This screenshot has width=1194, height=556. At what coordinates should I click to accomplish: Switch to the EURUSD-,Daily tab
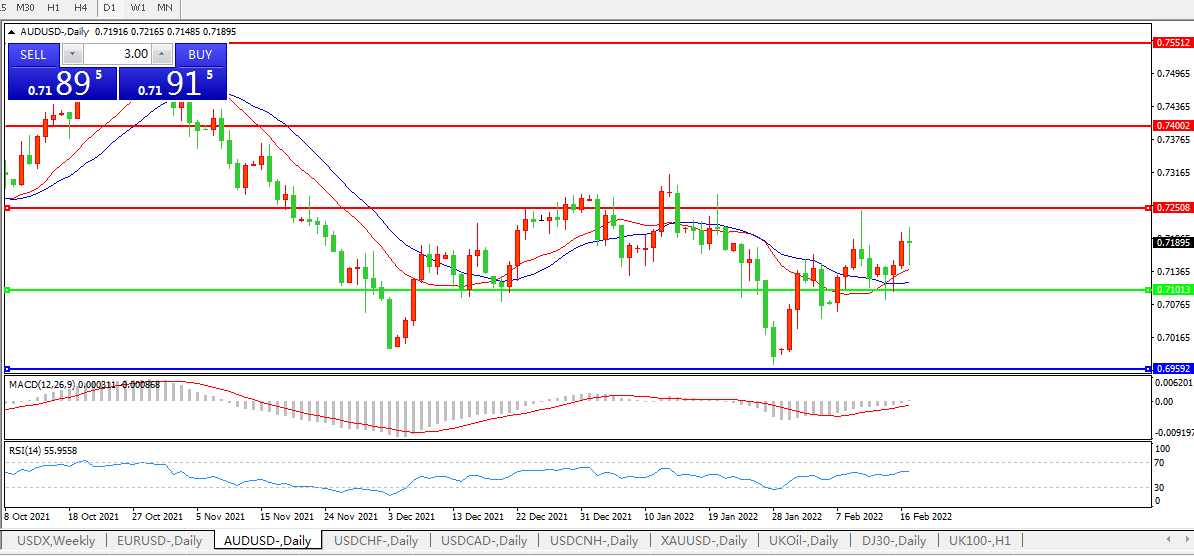tap(159, 541)
